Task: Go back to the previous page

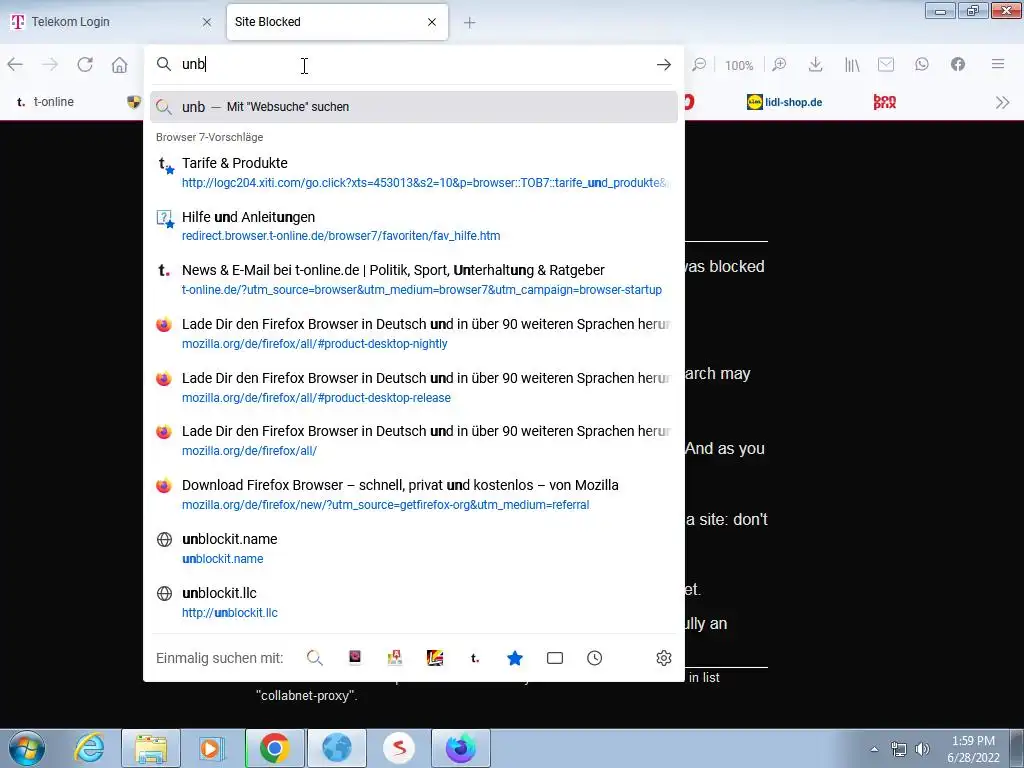Action: tap(15, 64)
